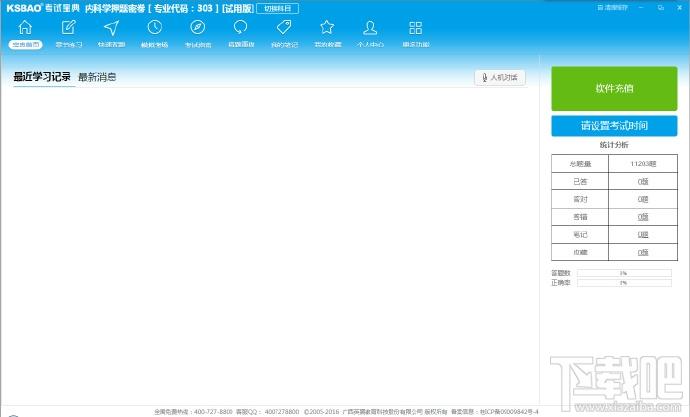Click the blue 请设置考试时间 button
The width and height of the screenshot is (690, 417).
coord(614,126)
